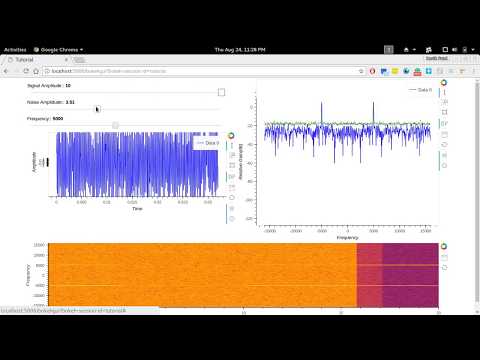Open a new browser tab
480x360 pixels.
80,60
